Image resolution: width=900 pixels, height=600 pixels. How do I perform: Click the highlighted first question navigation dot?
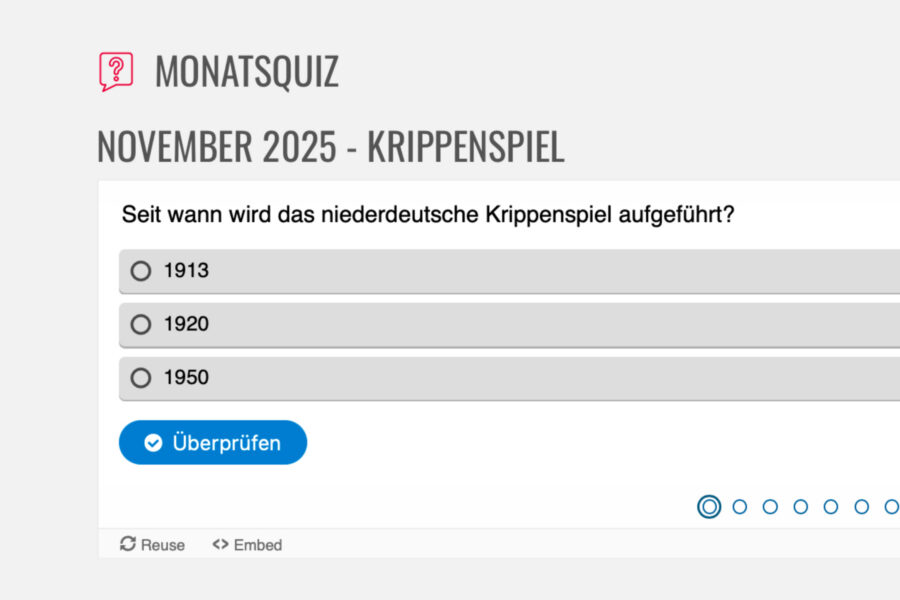[708, 506]
